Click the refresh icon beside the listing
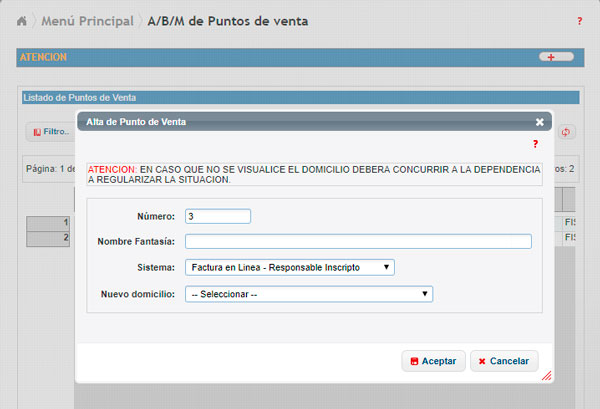The width and height of the screenshot is (600, 409). (x=566, y=132)
